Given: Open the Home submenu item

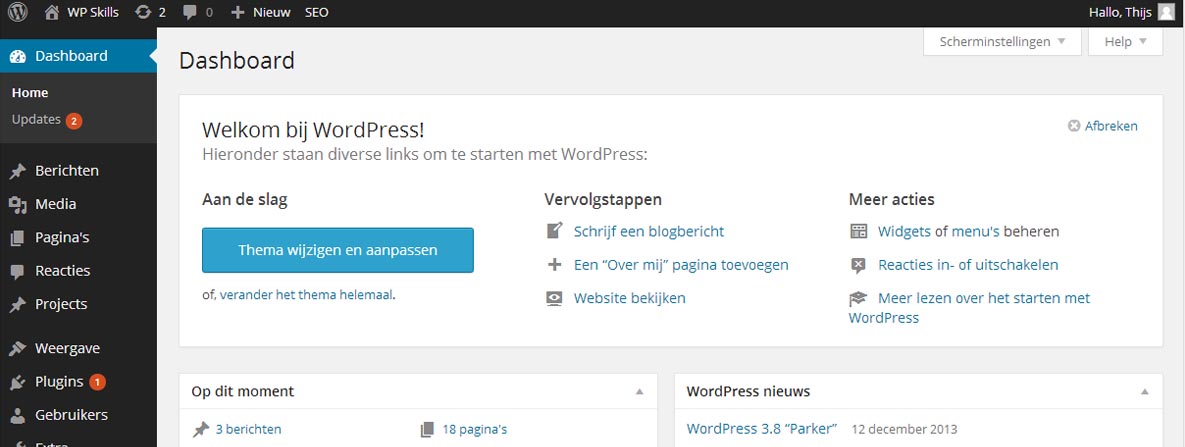Looking at the screenshot, I should (30, 93).
